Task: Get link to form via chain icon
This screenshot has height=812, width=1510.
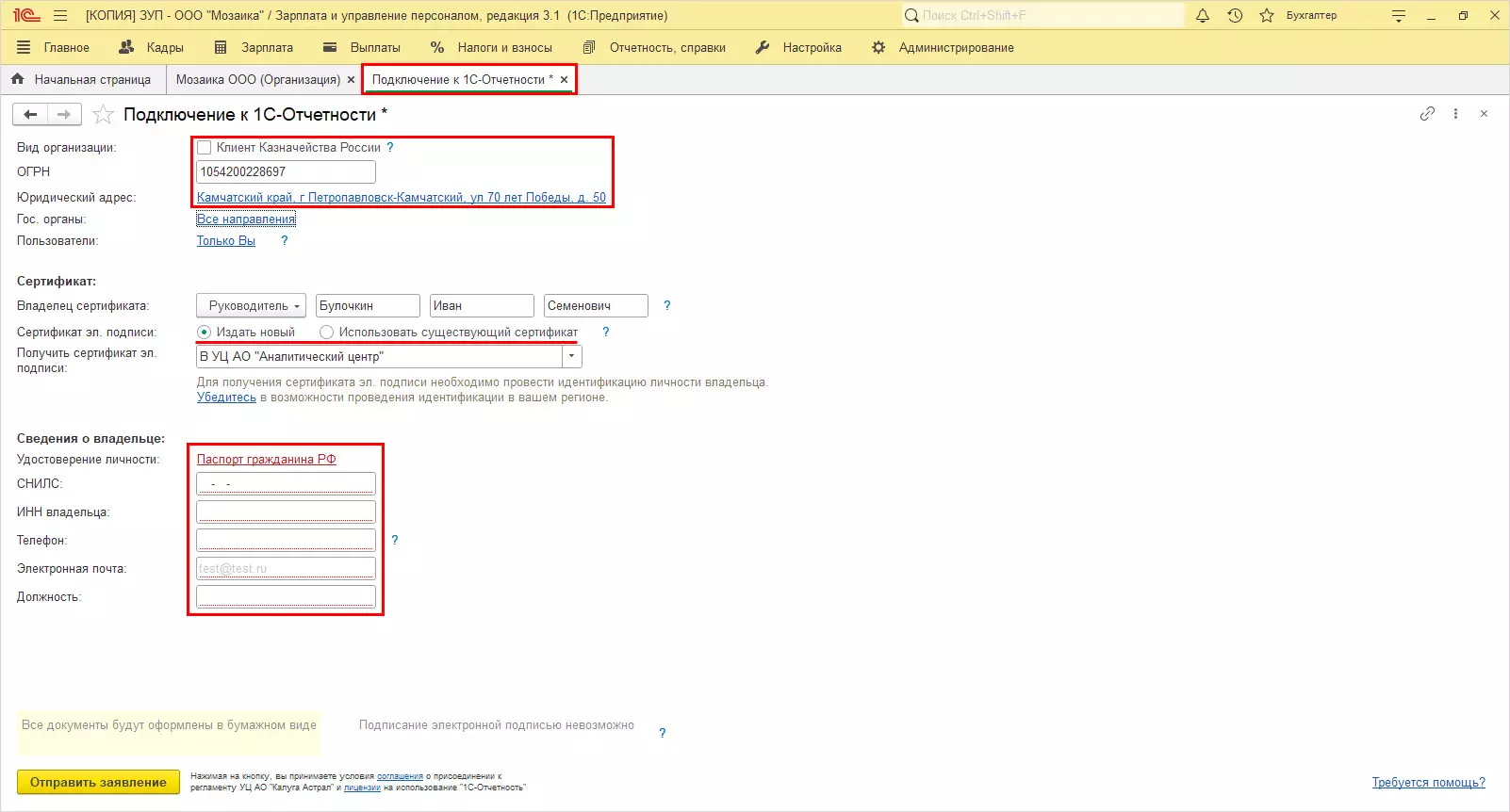Action: pos(1427,114)
